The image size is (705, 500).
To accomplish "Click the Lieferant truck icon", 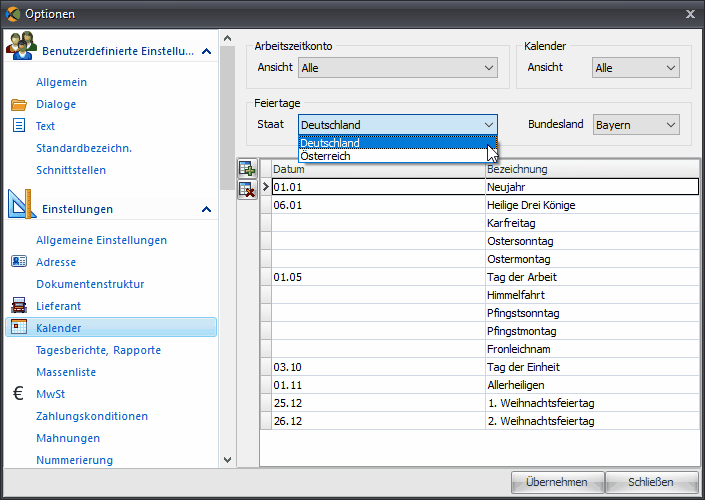I will click(19, 305).
